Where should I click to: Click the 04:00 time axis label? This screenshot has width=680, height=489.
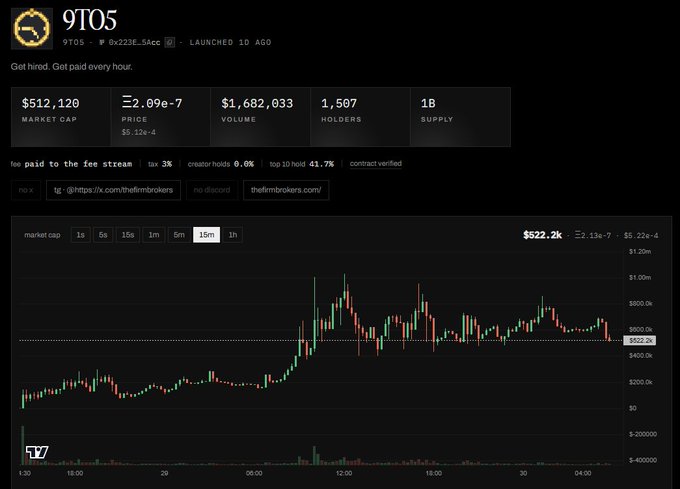point(583,473)
